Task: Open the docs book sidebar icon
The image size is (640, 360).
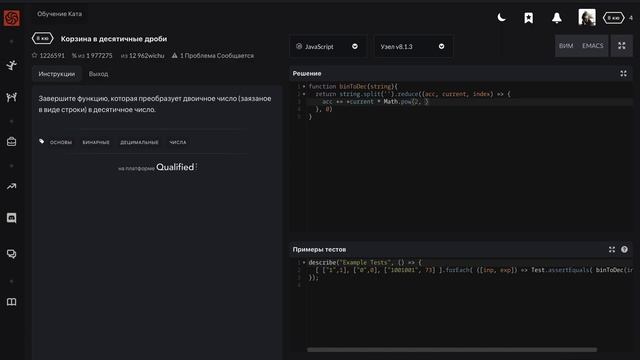Action: coord(11,302)
